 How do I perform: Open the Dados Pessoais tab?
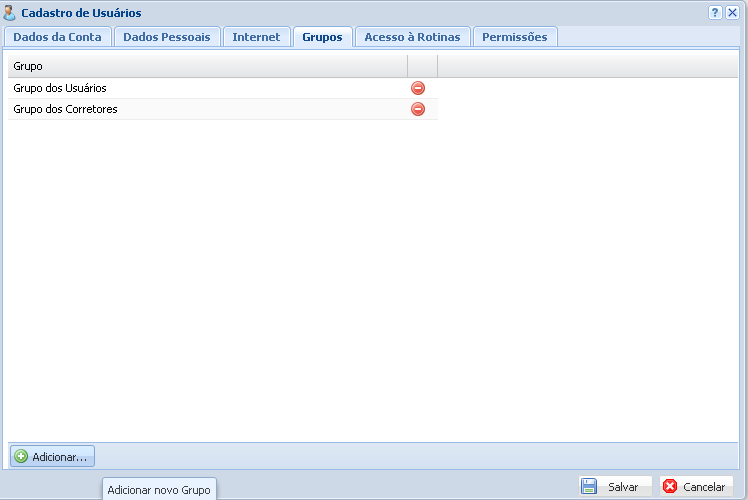pos(167,37)
